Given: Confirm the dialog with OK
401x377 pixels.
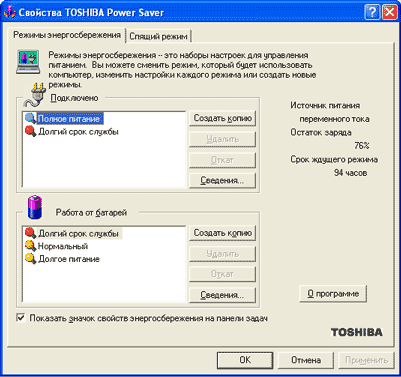Looking at the screenshot, I should [x=245, y=360].
